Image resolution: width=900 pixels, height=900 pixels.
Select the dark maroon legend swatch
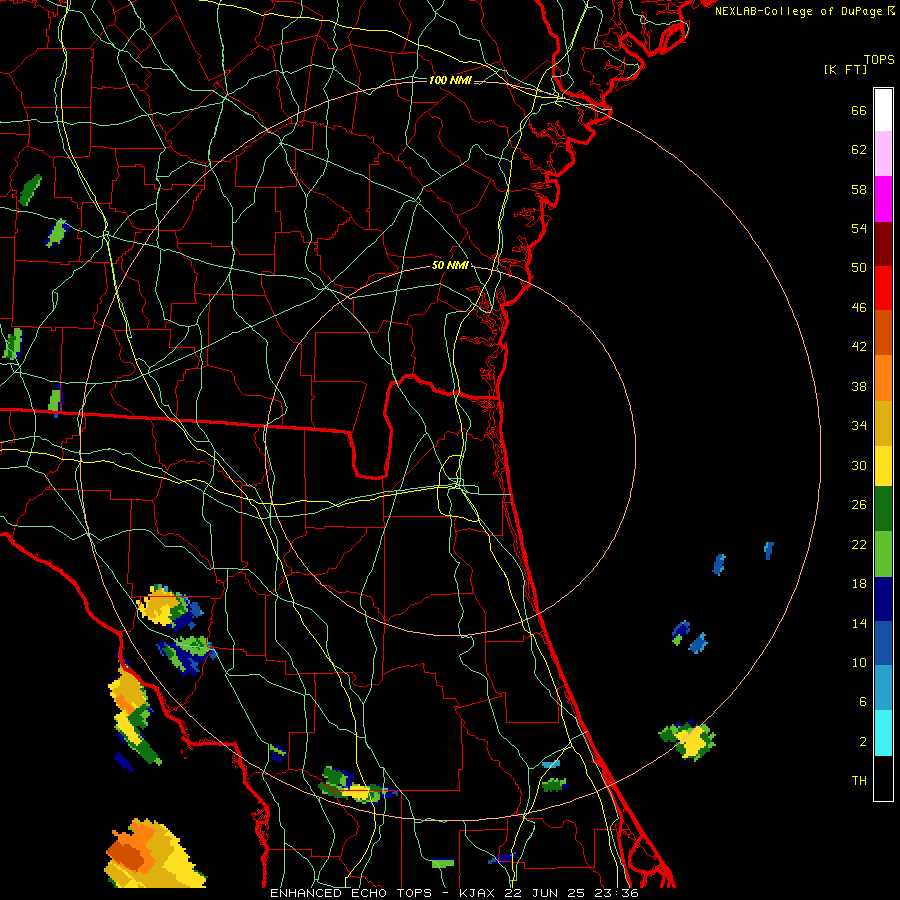pos(883,244)
